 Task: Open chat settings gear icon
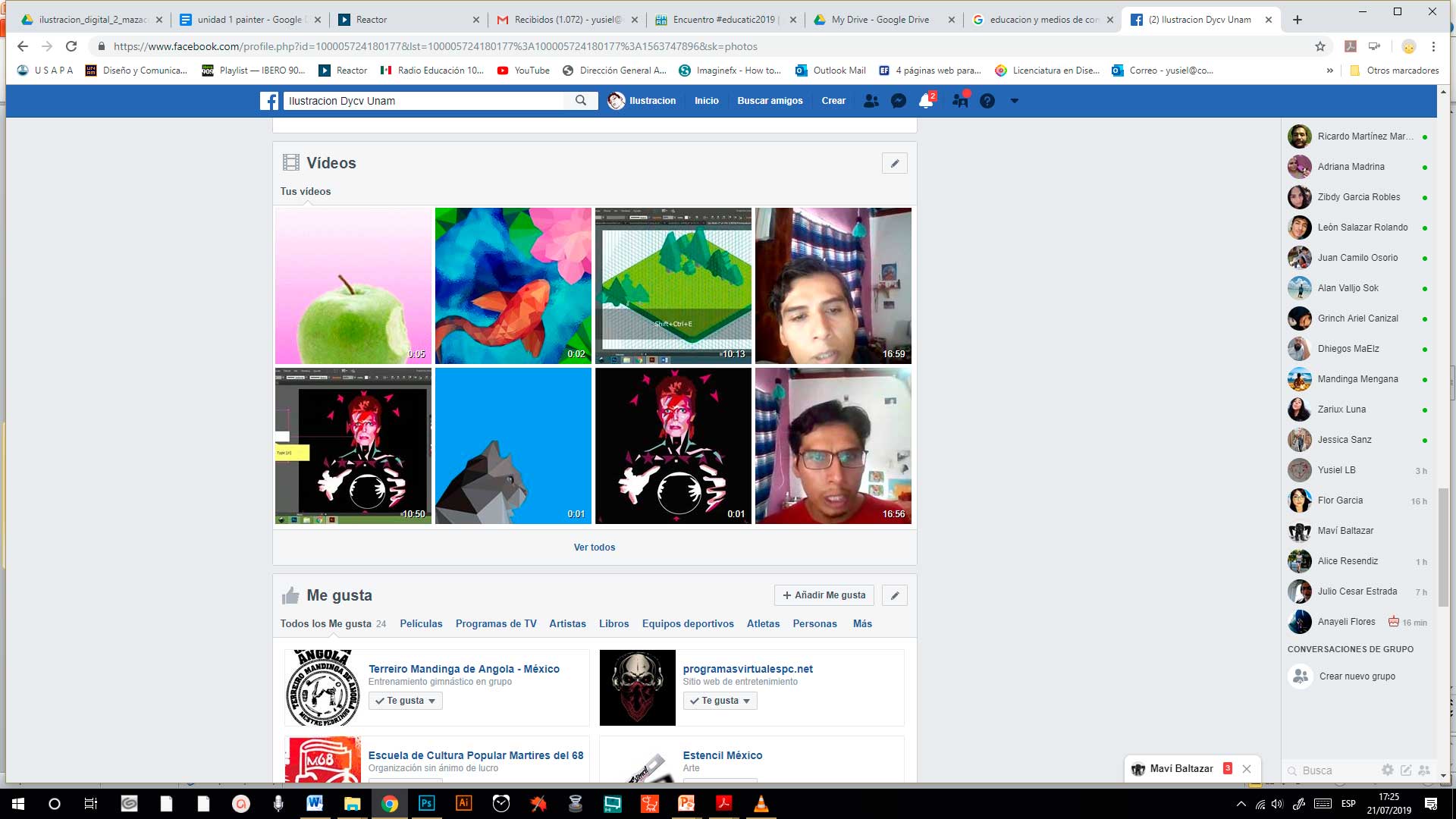coord(1388,770)
